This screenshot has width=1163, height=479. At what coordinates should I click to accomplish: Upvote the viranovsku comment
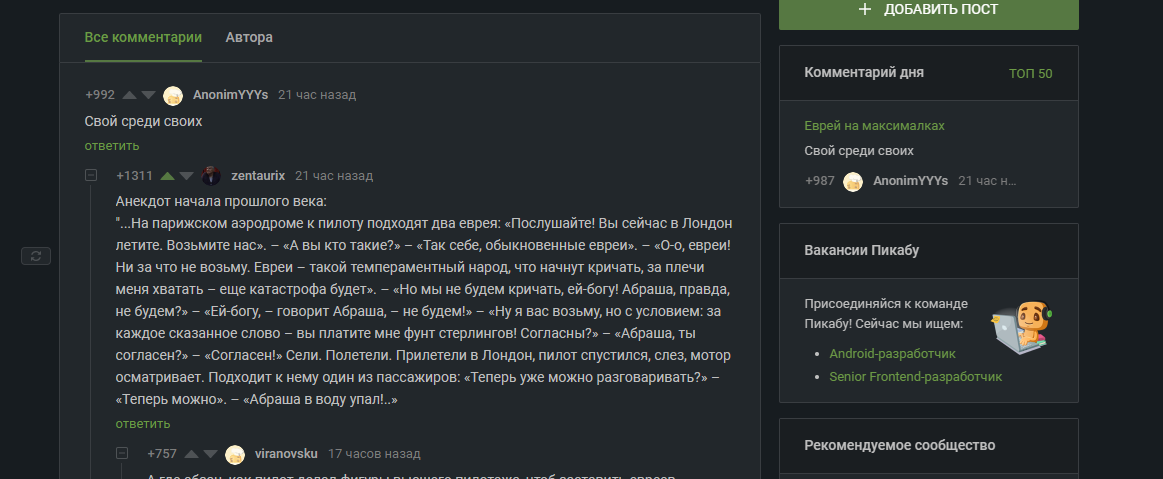191,454
